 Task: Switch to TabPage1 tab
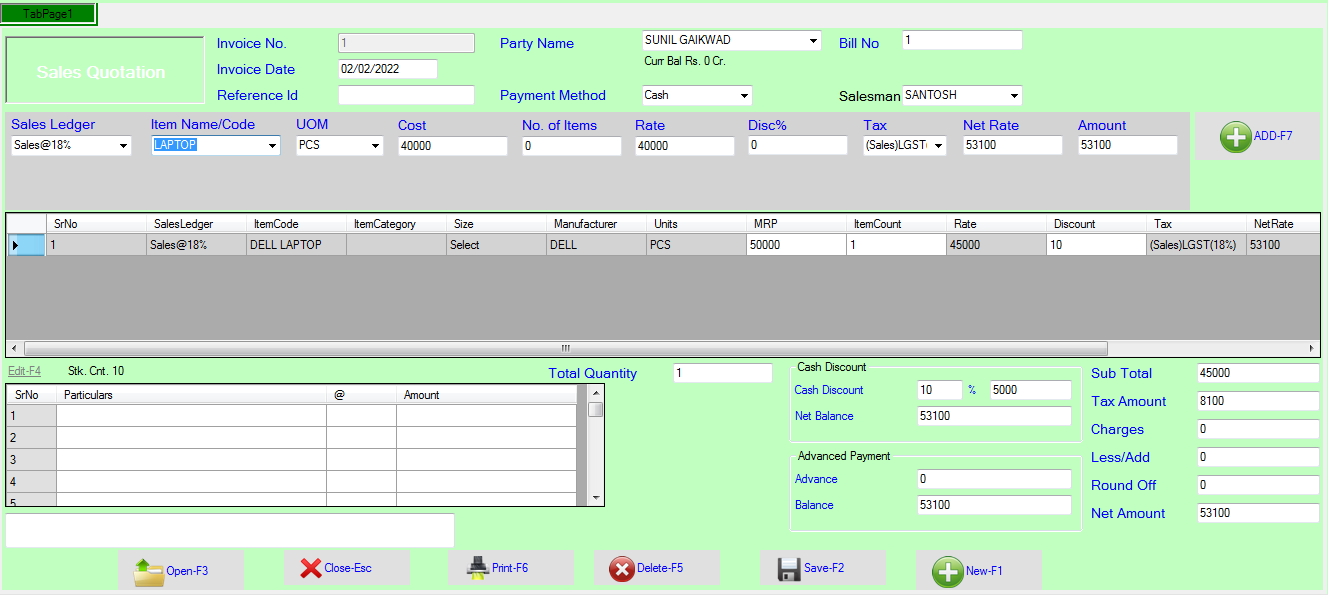click(48, 14)
